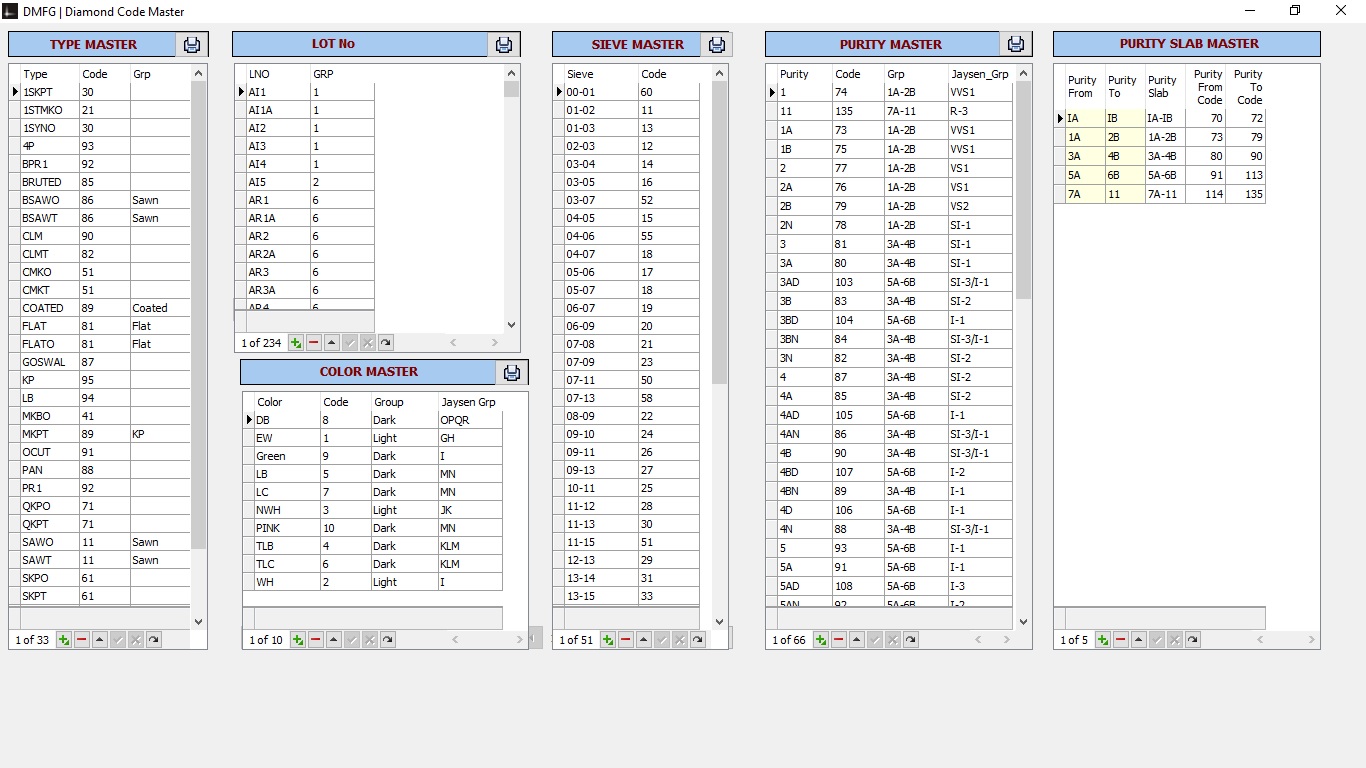Click edit arrow in Type Master navigator
The width and height of the screenshot is (1366, 768).
(100, 640)
